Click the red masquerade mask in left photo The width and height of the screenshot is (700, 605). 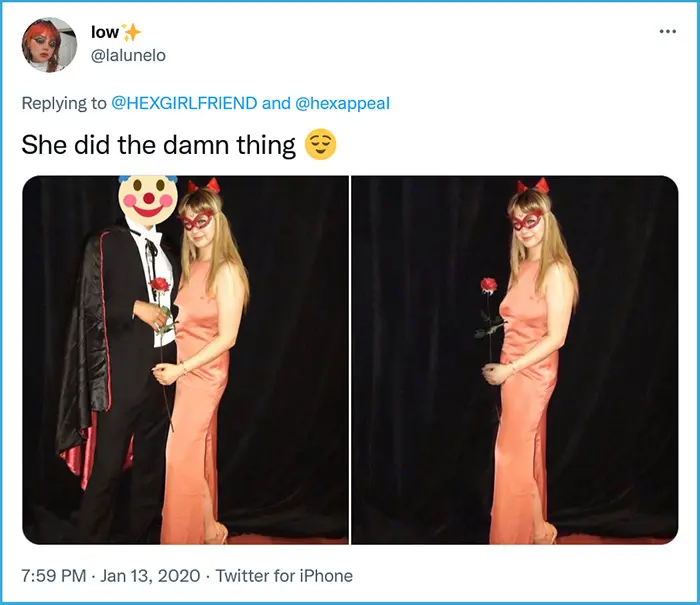coord(197,220)
